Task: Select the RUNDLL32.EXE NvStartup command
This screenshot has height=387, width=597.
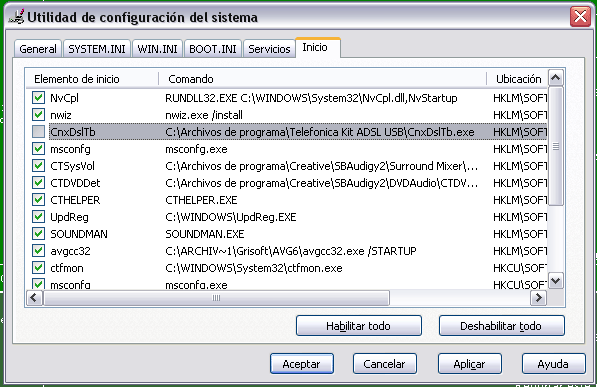Action: click(311, 98)
